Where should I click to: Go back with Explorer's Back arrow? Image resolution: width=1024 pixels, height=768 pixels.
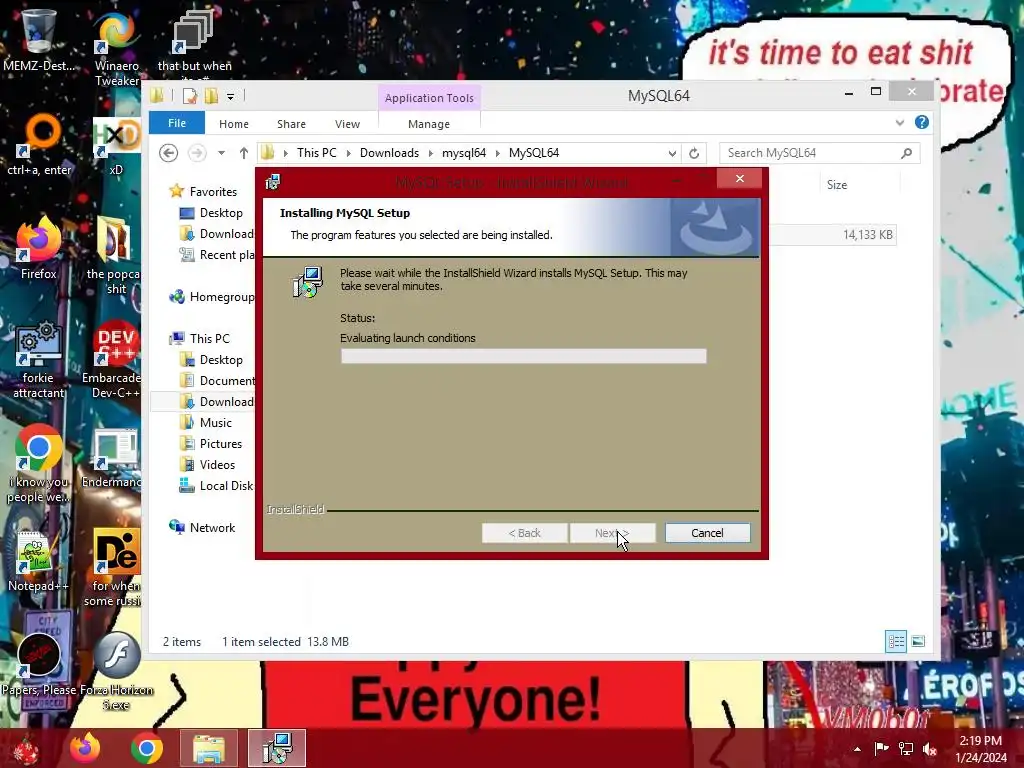click(x=168, y=153)
